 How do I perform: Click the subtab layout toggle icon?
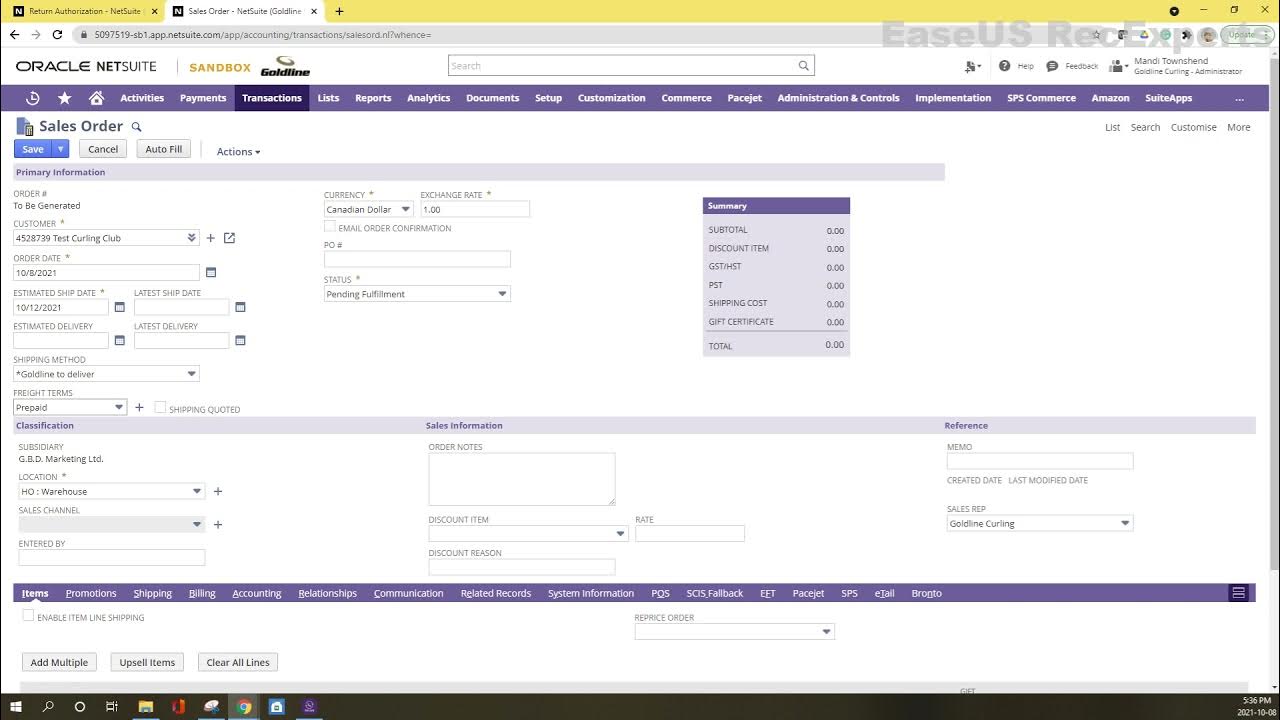click(1238, 593)
